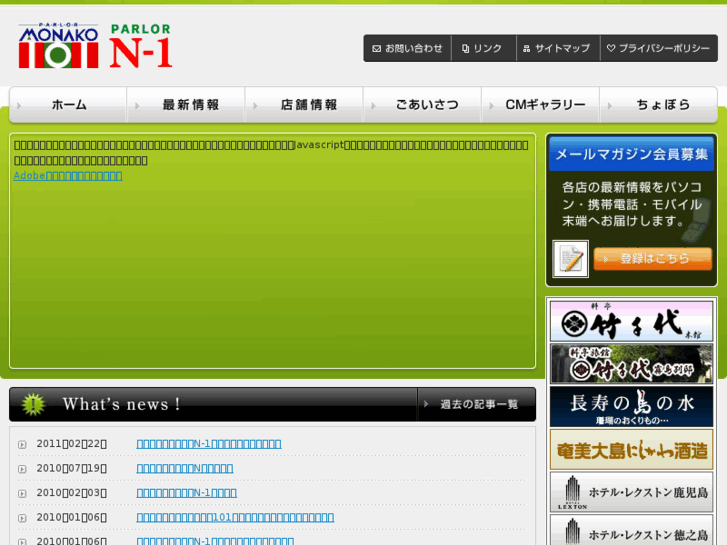Open the ちょぼら tab
The image size is (727, 545).
pos(659,105)
